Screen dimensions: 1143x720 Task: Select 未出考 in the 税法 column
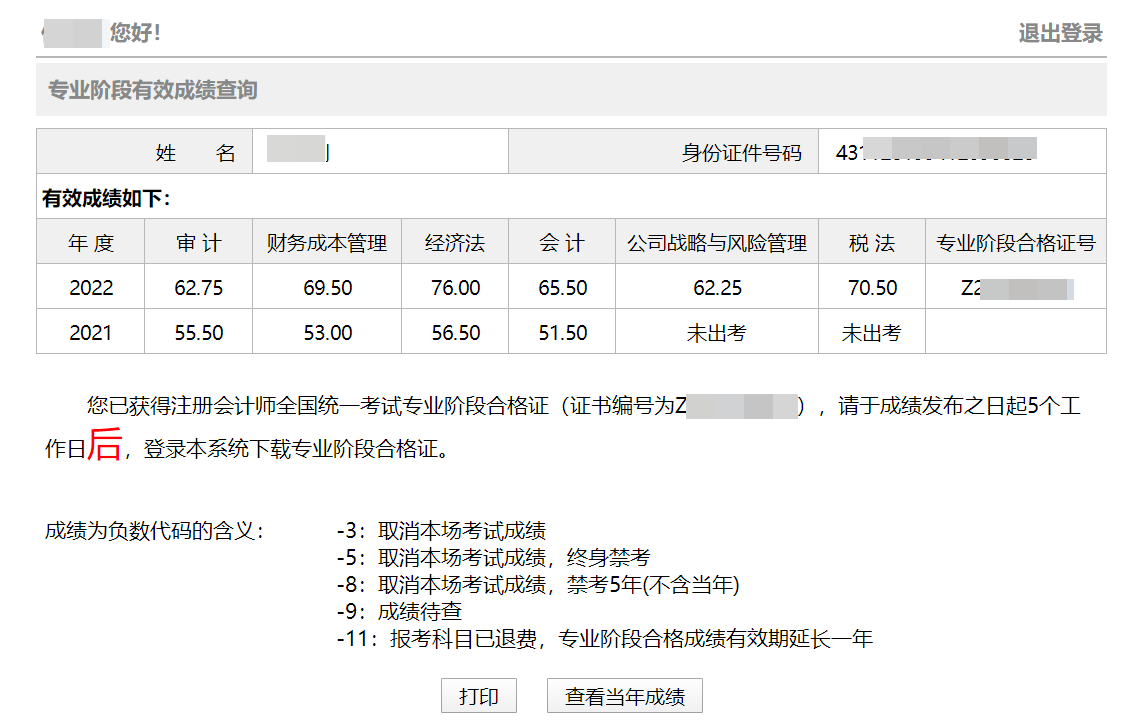(x=871, y=333)
